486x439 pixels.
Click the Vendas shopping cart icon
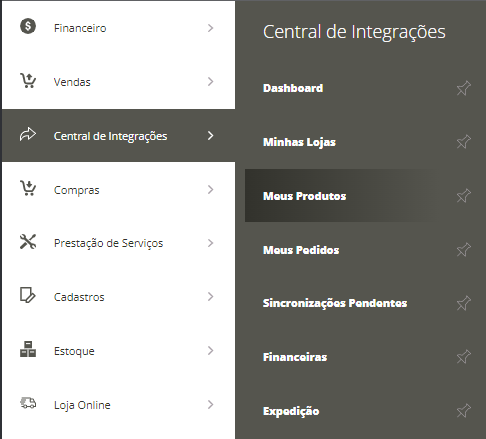click(x=28, y=80)
